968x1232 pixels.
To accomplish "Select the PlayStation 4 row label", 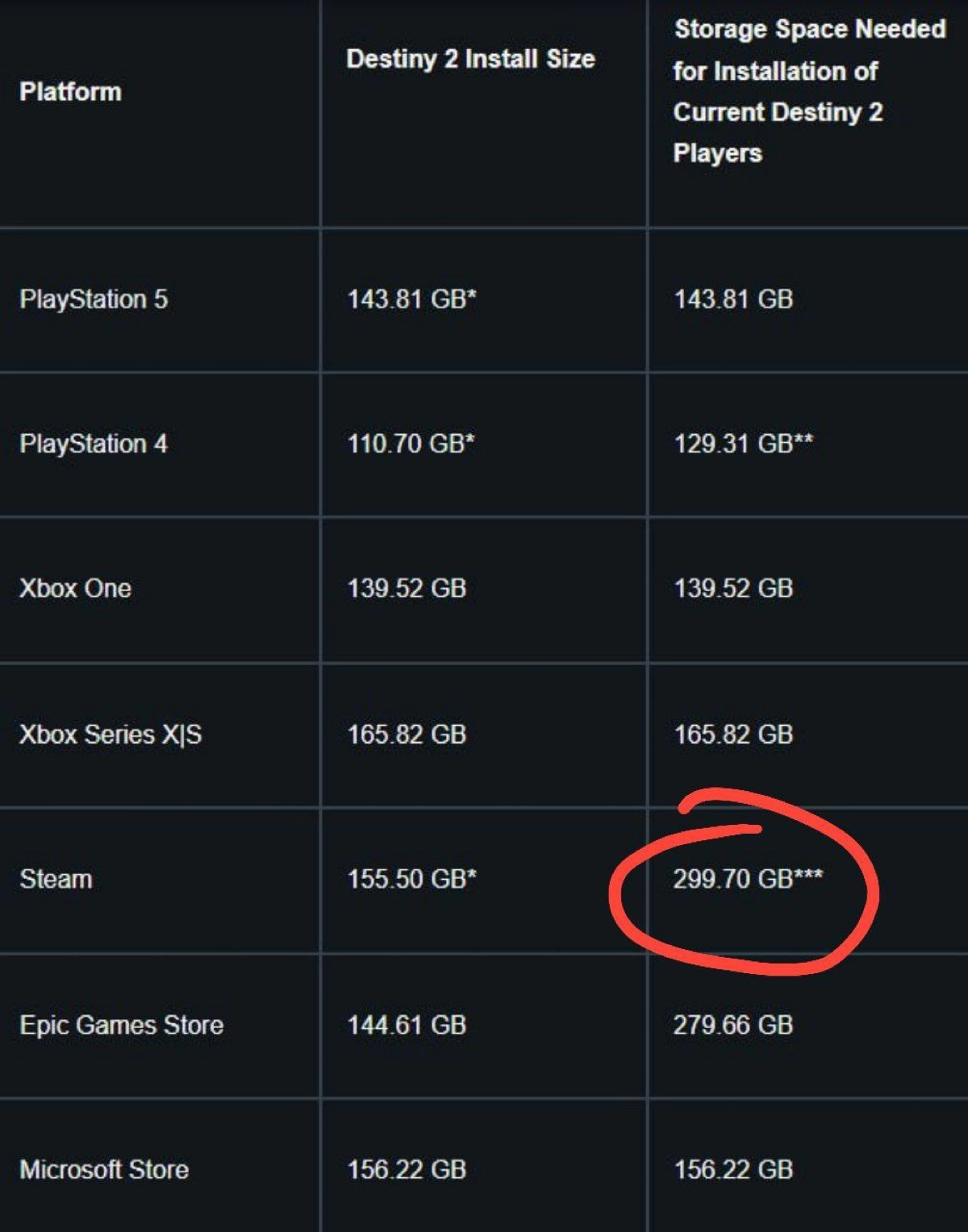I will click(94, 443).
